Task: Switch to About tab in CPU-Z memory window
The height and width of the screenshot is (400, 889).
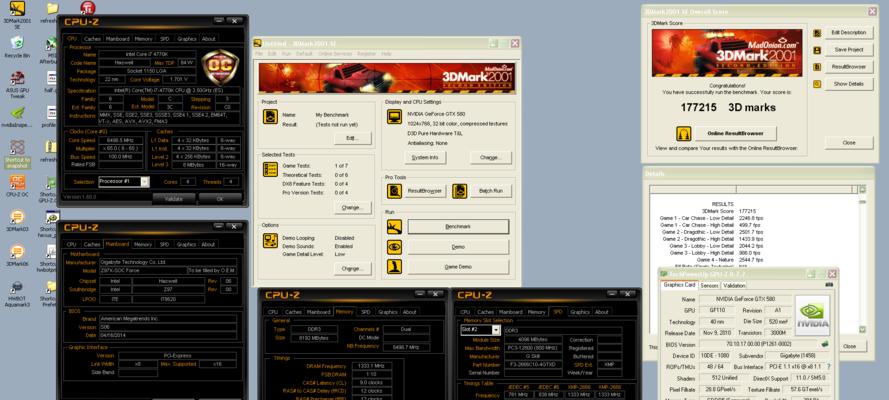Action: pyautogui.click(x=409, y=312)
